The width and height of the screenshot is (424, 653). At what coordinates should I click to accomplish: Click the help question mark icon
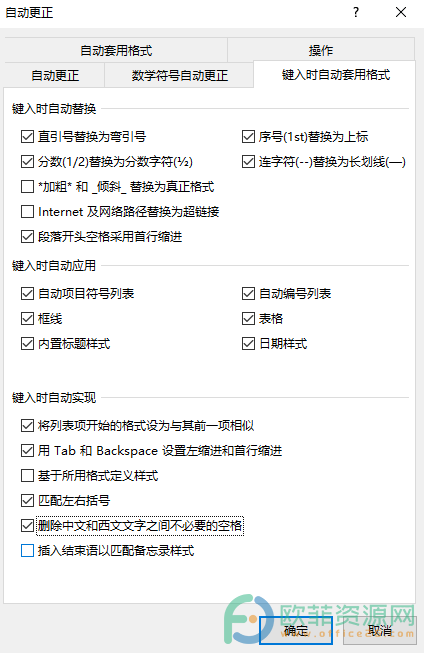pos(356,12)
